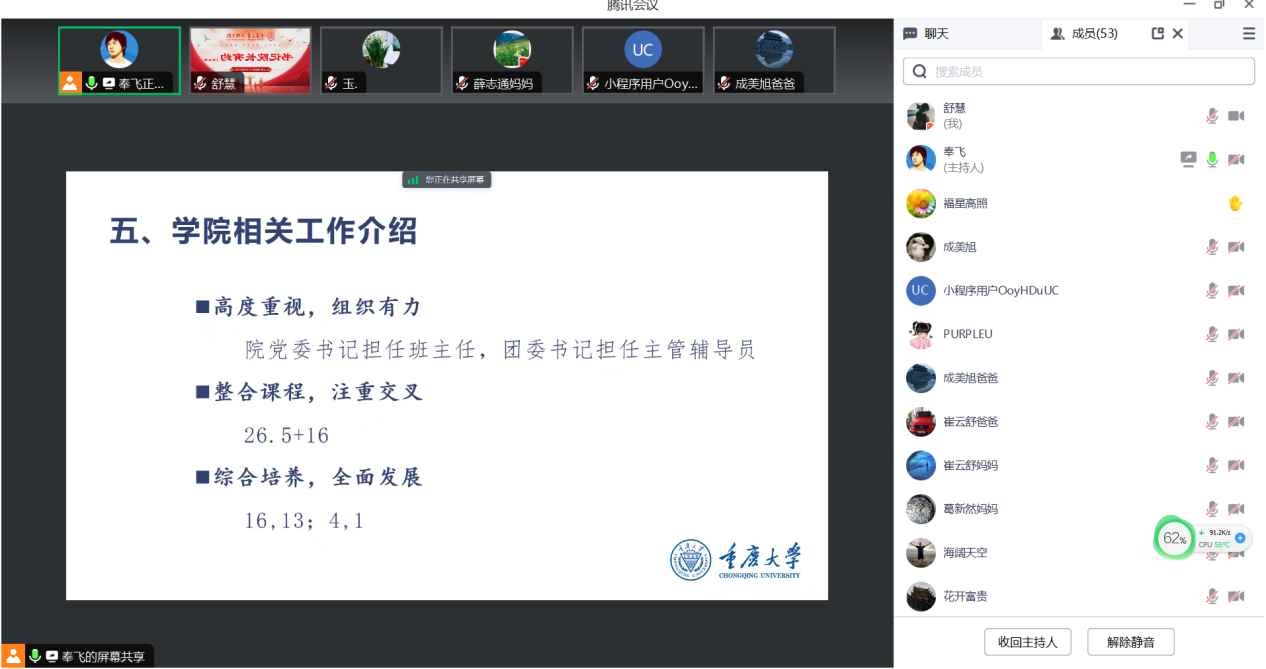Click 小程序用户OoyHDuUC's camera-off icon
The height and width of the screenshot is (669, 1266).
click(x=1236, y=291)
